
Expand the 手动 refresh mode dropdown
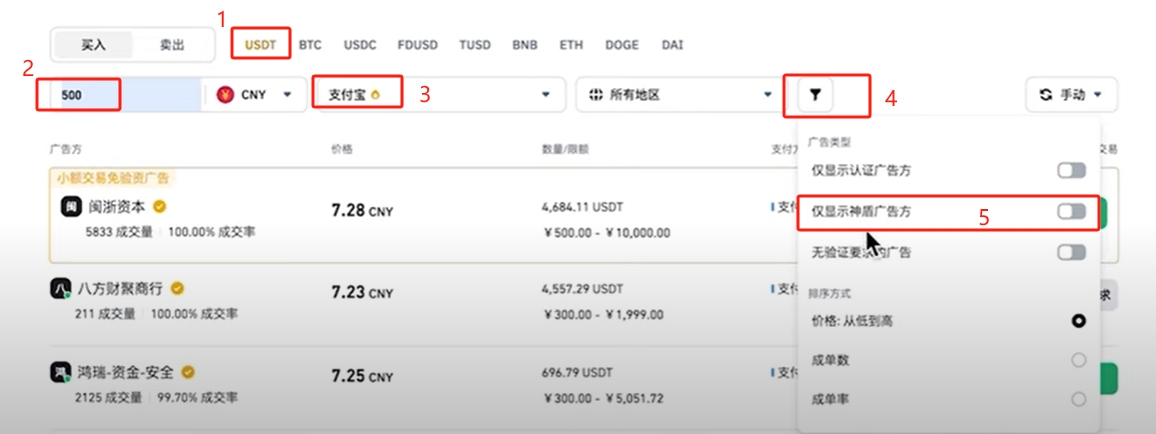[x=1071, y=94]
